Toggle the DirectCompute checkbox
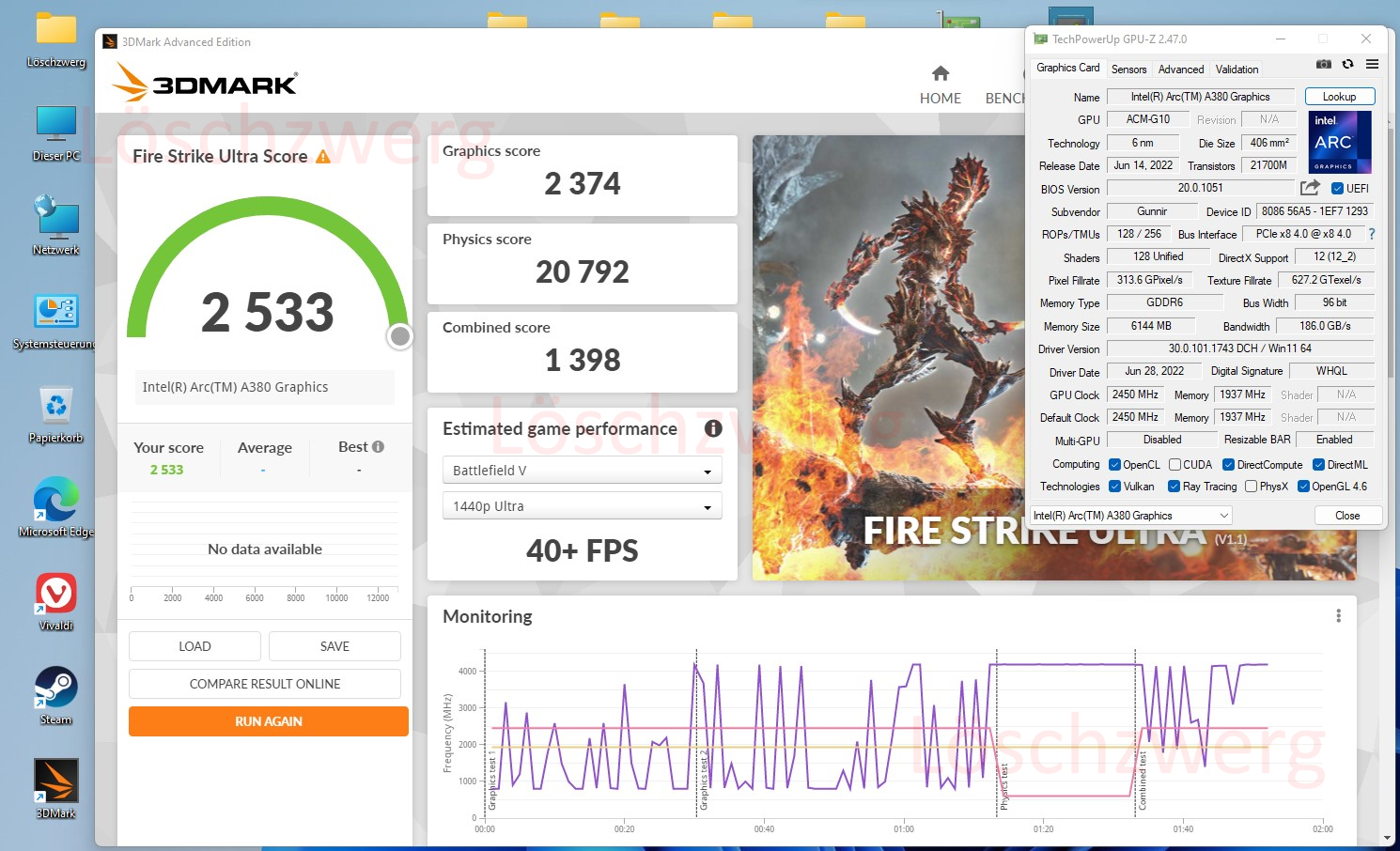 1228,465
